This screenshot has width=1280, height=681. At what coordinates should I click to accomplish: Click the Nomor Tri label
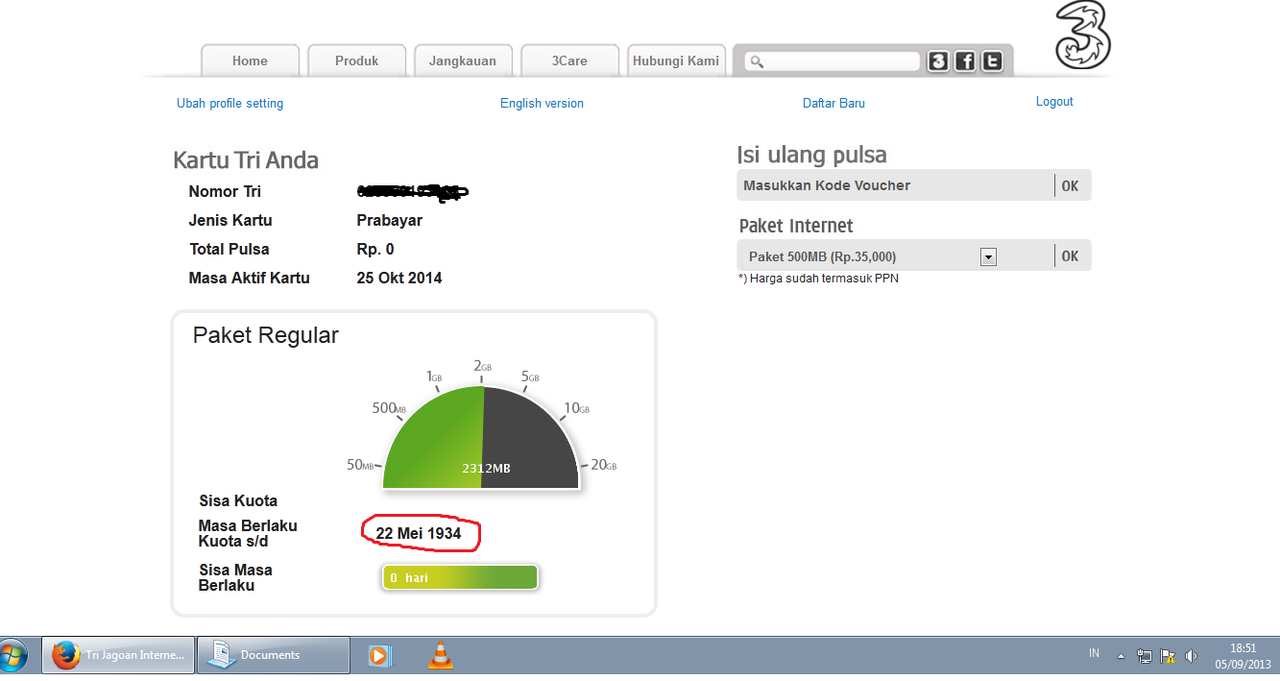click(x=225, y=191)
